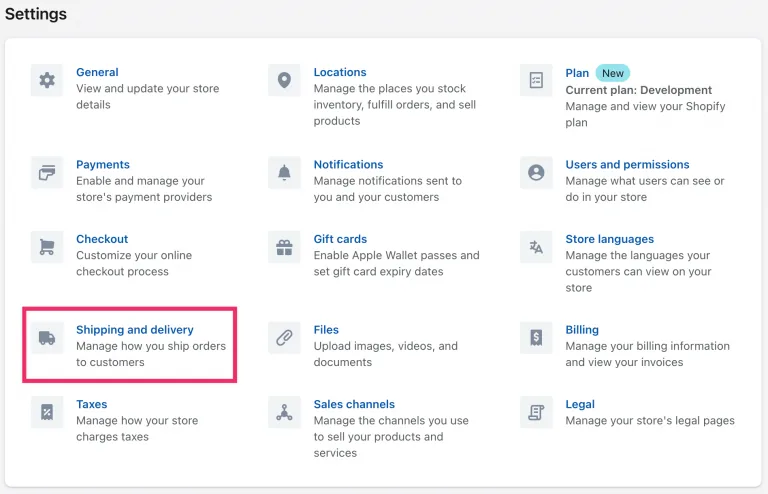
Task: Open the Plan settings link
Action: 577,73
